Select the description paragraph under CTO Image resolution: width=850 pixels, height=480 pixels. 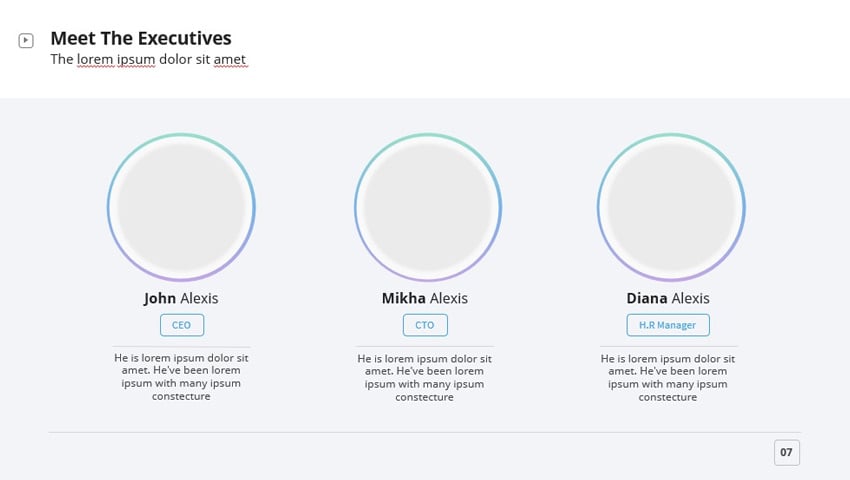pyautogui.click(x=425, y=377)
